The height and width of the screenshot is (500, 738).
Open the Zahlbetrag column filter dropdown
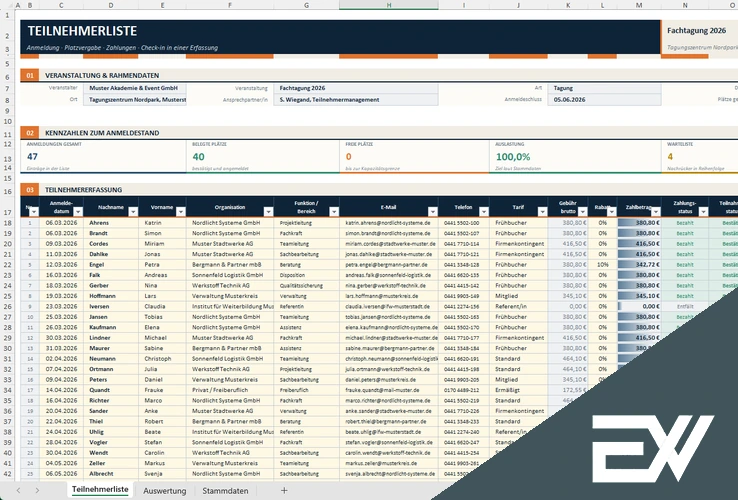click(x=656, y=212)
